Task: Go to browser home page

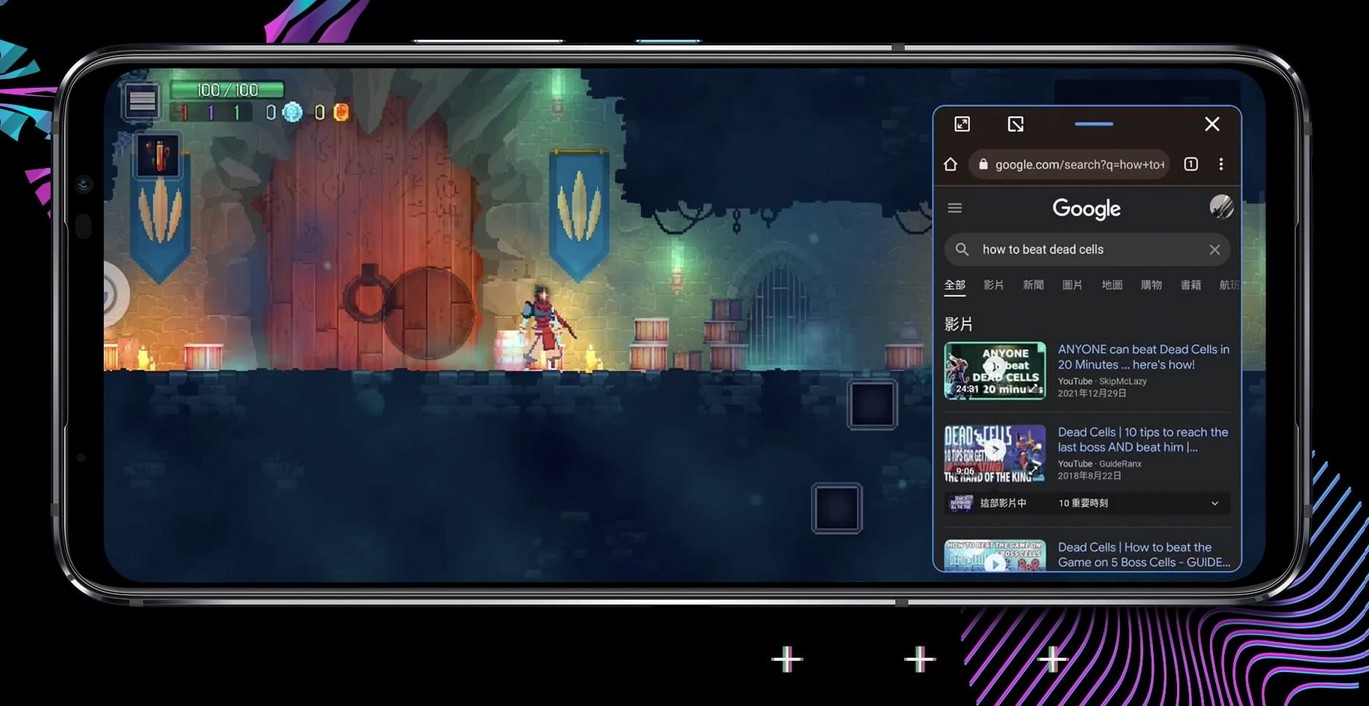Action: [x=950, y=164]
